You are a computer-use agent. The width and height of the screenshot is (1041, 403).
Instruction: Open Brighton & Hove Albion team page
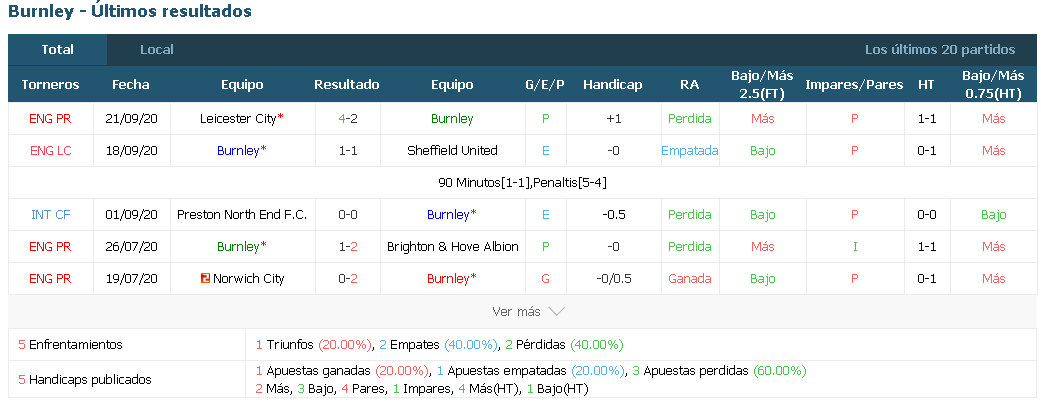pos(452,246)
